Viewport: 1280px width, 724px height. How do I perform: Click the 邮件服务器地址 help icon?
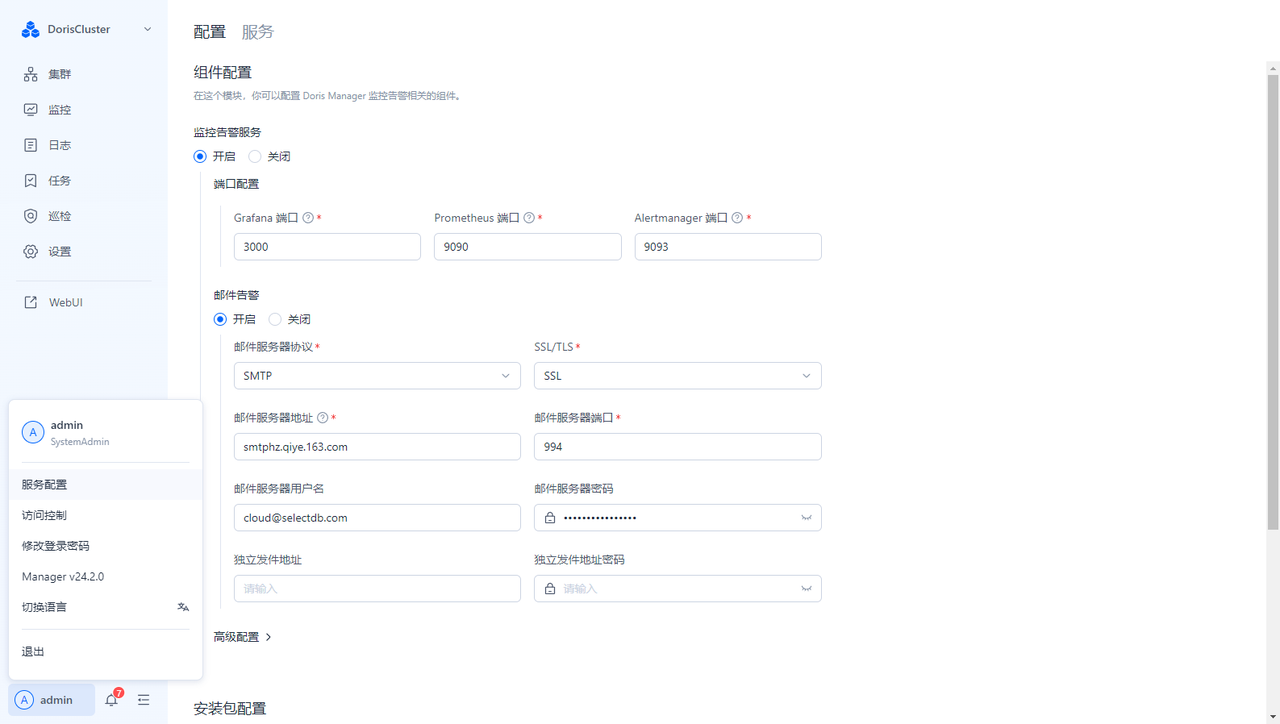click(x=322, y=418)
